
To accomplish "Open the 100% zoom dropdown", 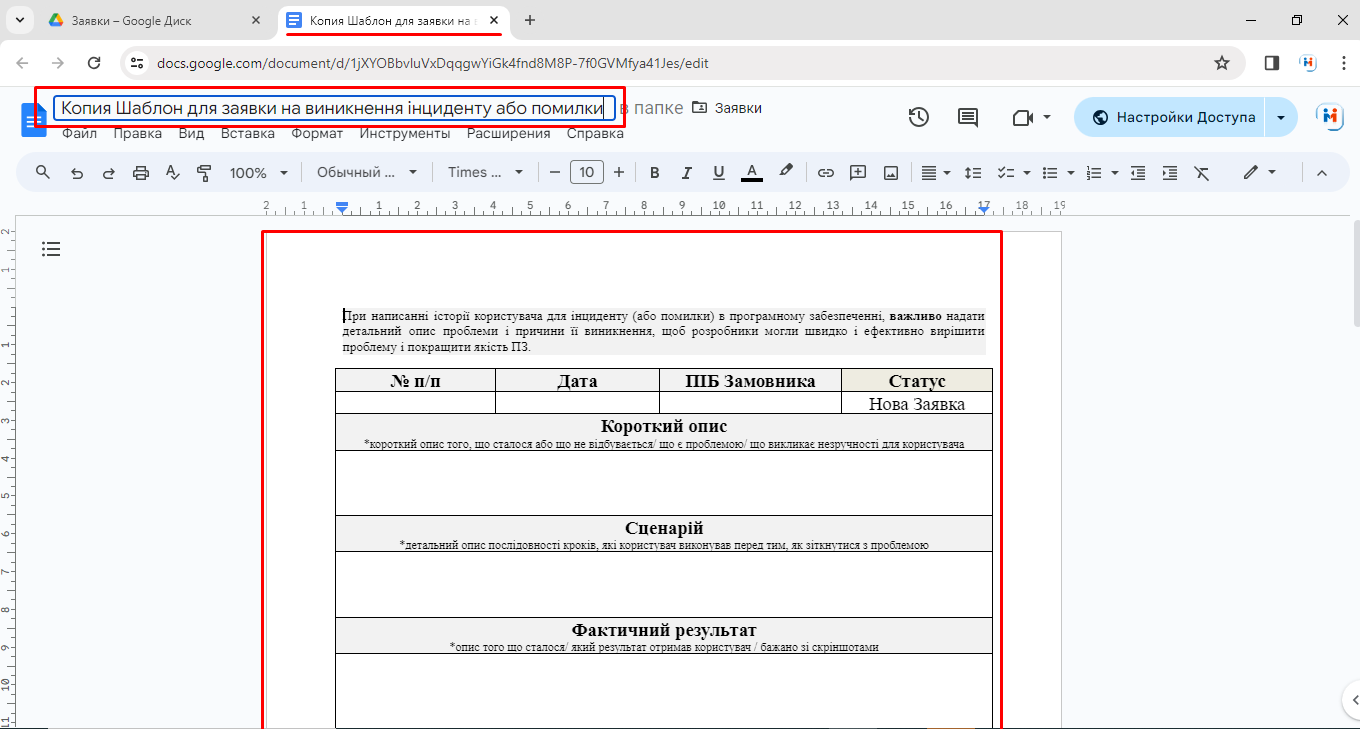I will pos(258,173).
